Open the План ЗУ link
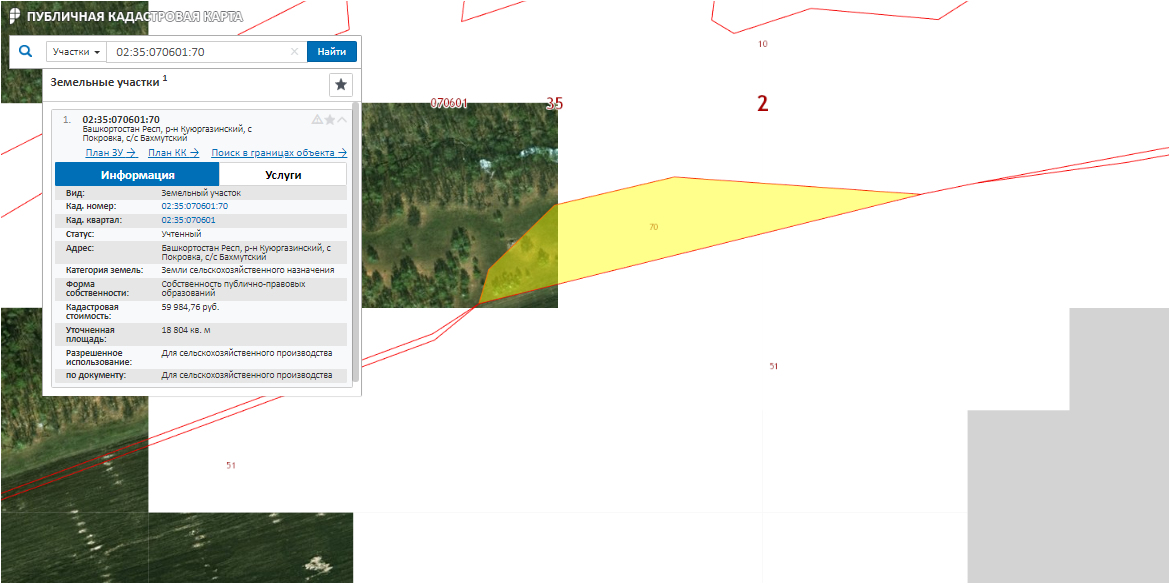This screenshot has width=1170, height=584. 110,153
